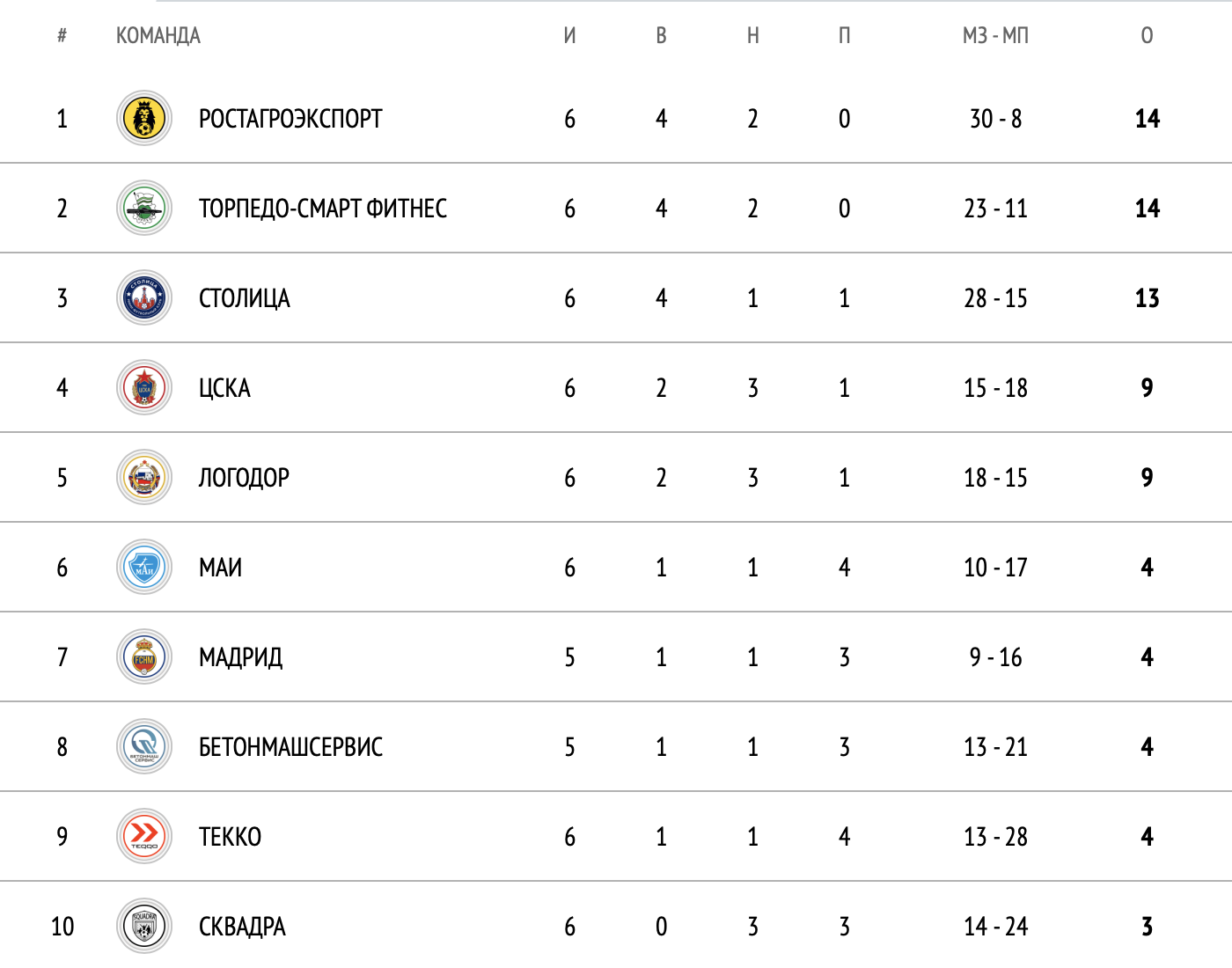This screenshot has height=968, width=1232.
Task: Click the КОМАНДА column header
Action: pyautogui.click(x=158, y=36)
